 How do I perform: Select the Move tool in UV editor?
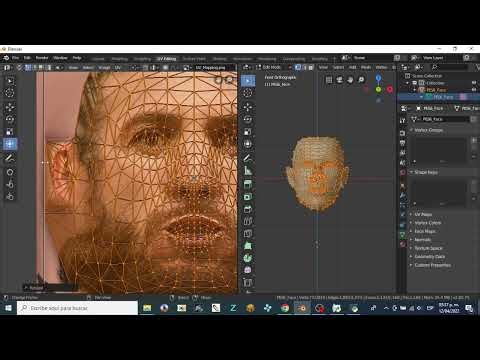[x=10, y=107]
